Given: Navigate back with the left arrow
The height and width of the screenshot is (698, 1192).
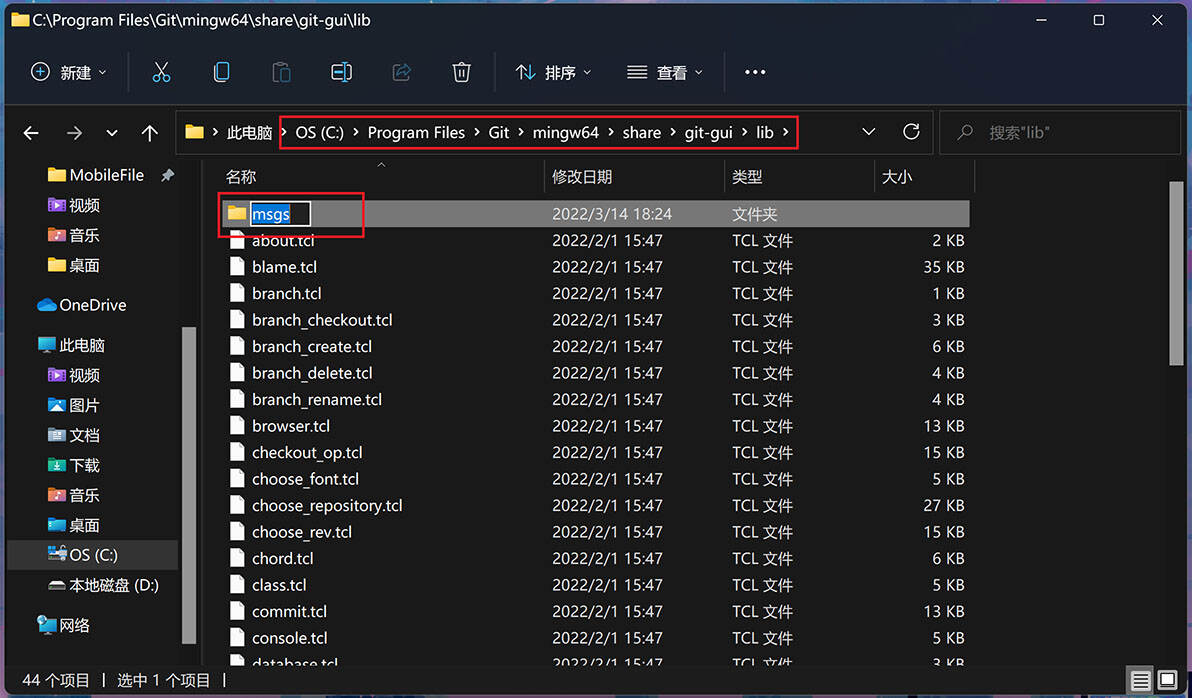Looking at the screenshot, I should 31,133.
